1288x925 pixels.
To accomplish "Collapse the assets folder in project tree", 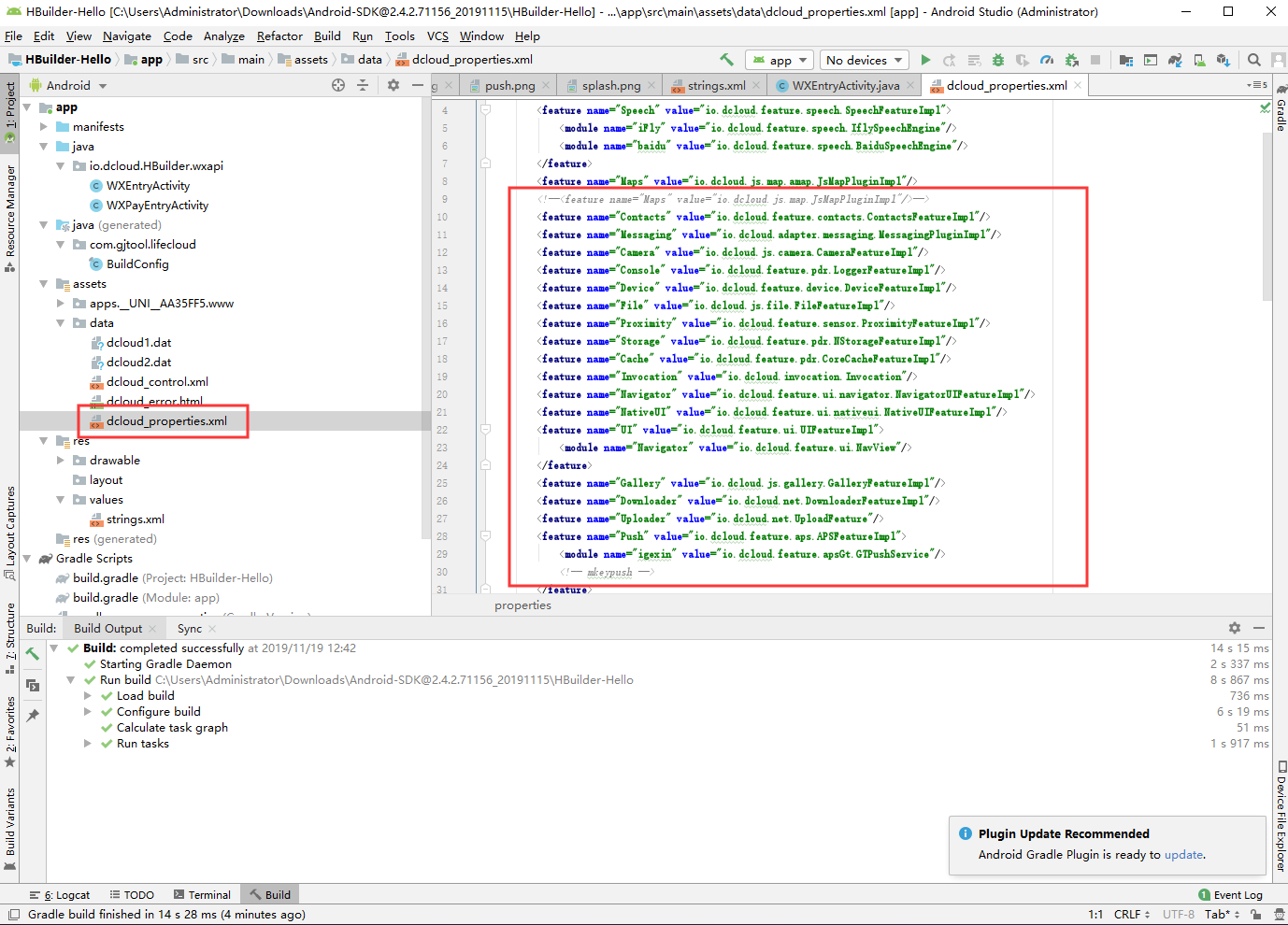I will [x=44, y=284].
